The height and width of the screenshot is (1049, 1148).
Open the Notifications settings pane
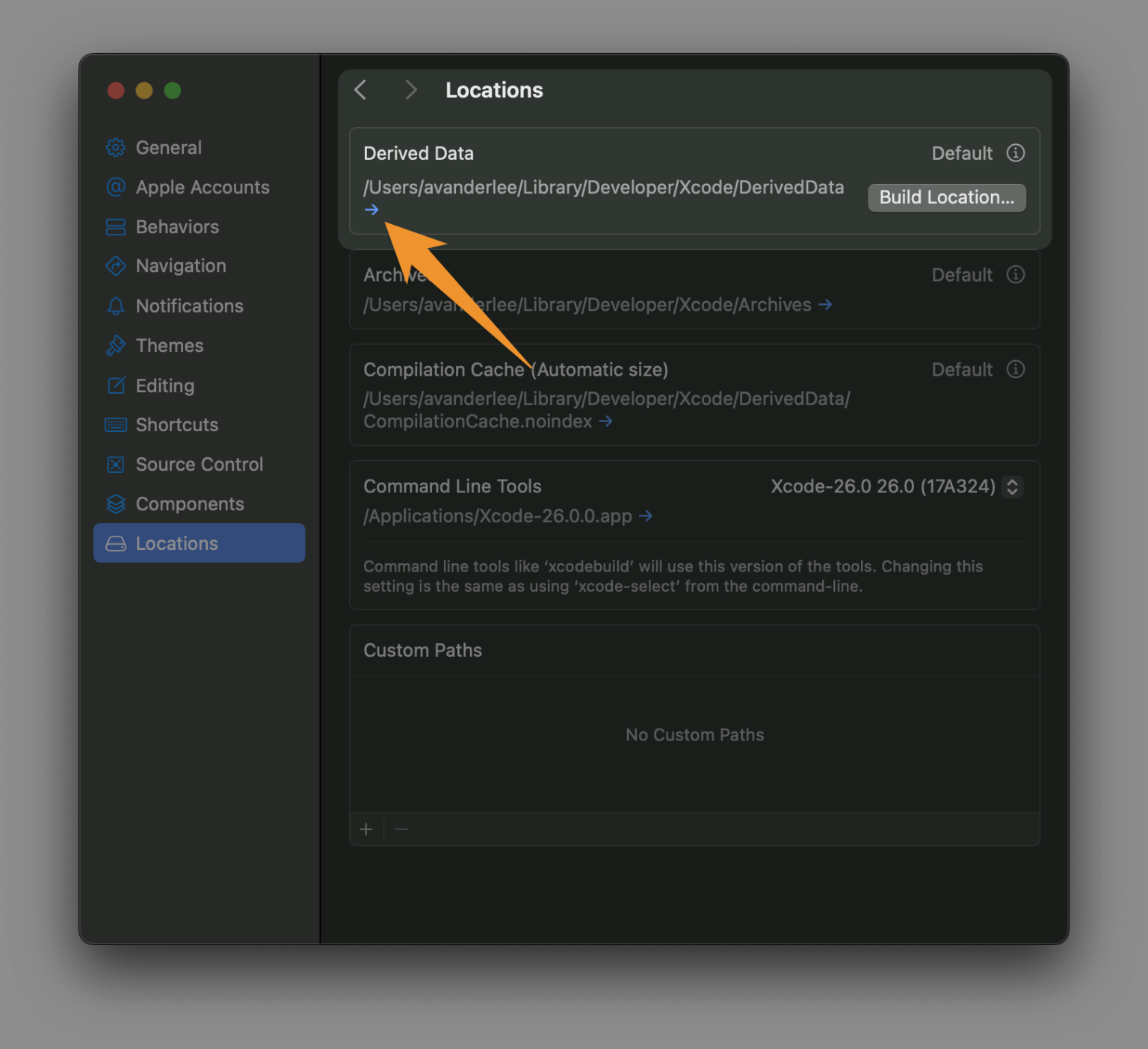point(189,306)
